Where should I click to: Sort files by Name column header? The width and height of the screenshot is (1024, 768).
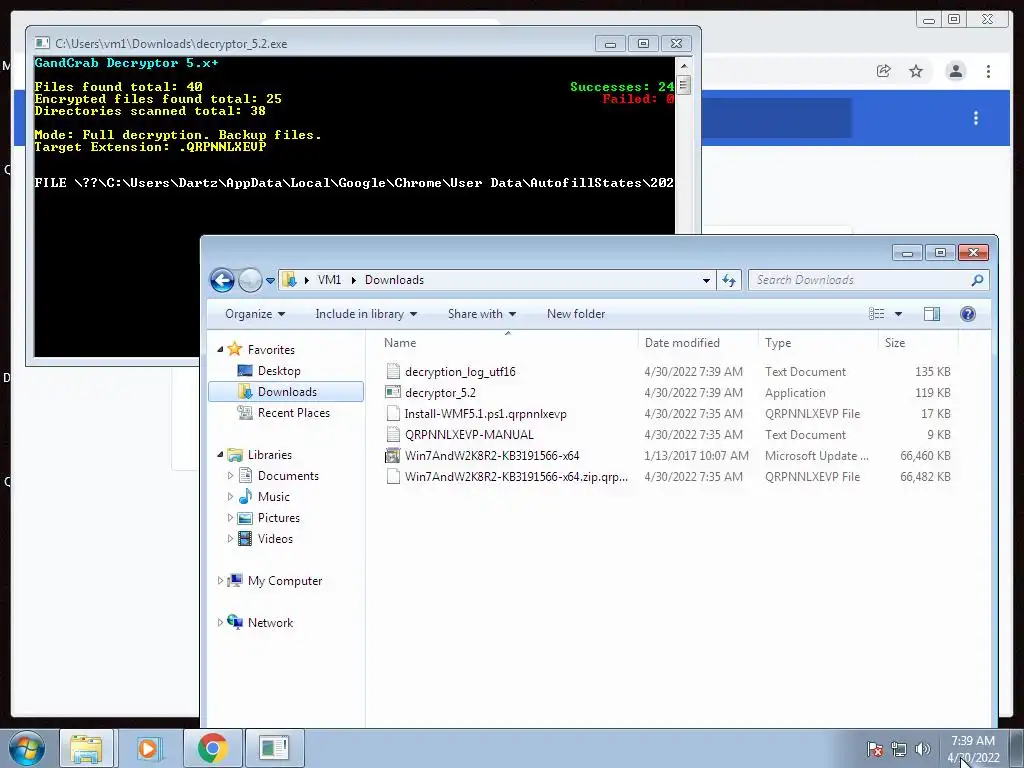pos(400,343)
